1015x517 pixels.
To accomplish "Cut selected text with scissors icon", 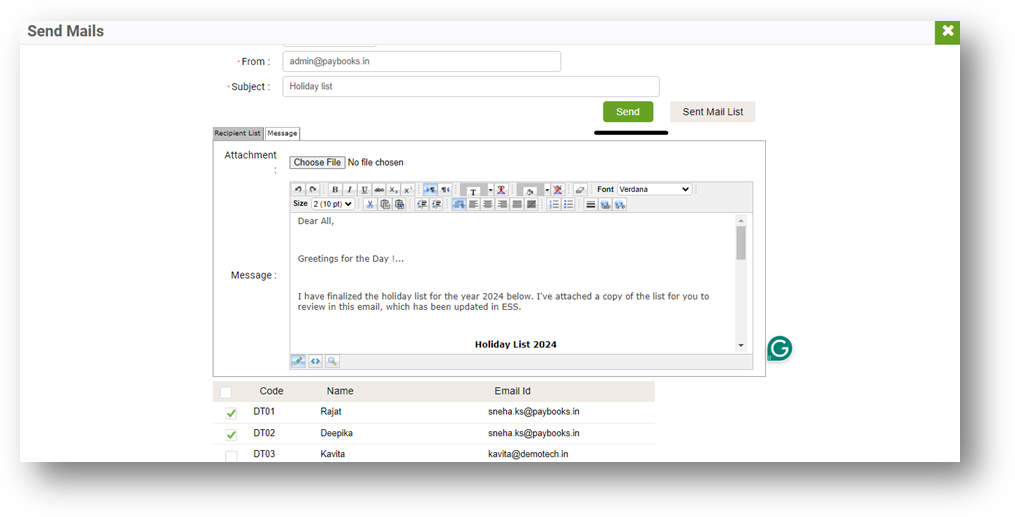I will point(370,204).
